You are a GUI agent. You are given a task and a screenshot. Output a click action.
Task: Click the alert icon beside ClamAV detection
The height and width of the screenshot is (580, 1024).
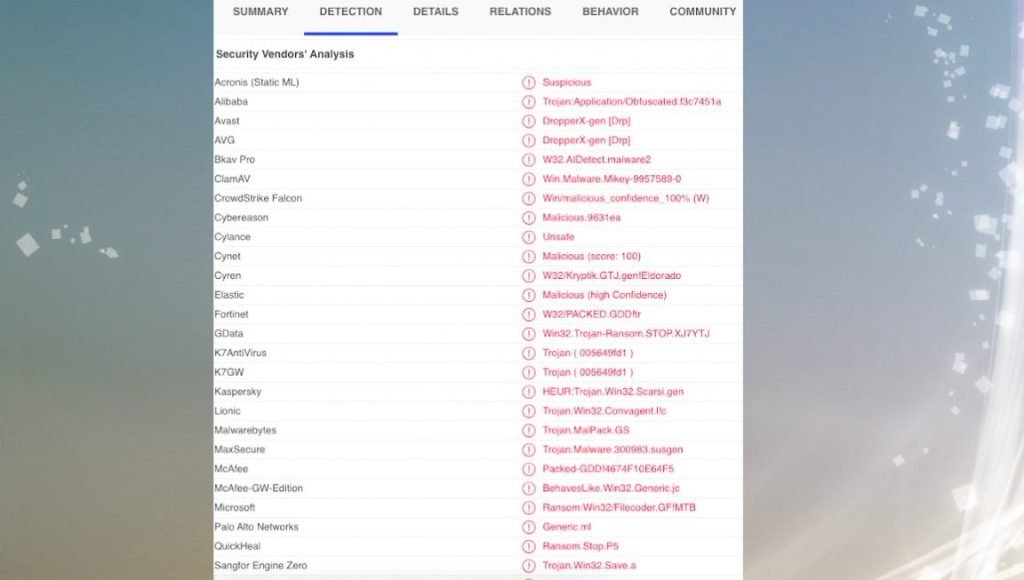(528, 179)
